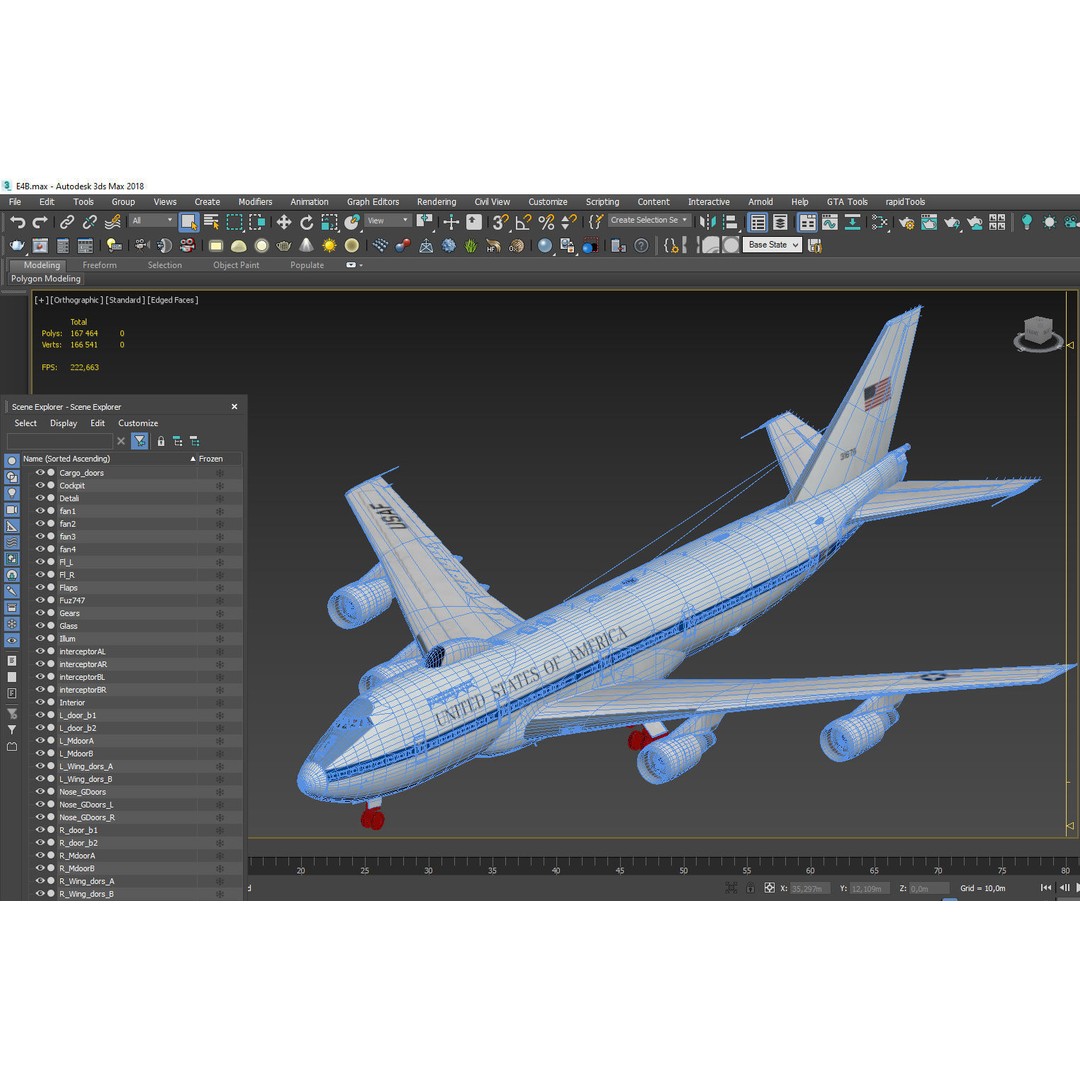Pick the Rectangular Selection Region tool

(x=234, y=222)
